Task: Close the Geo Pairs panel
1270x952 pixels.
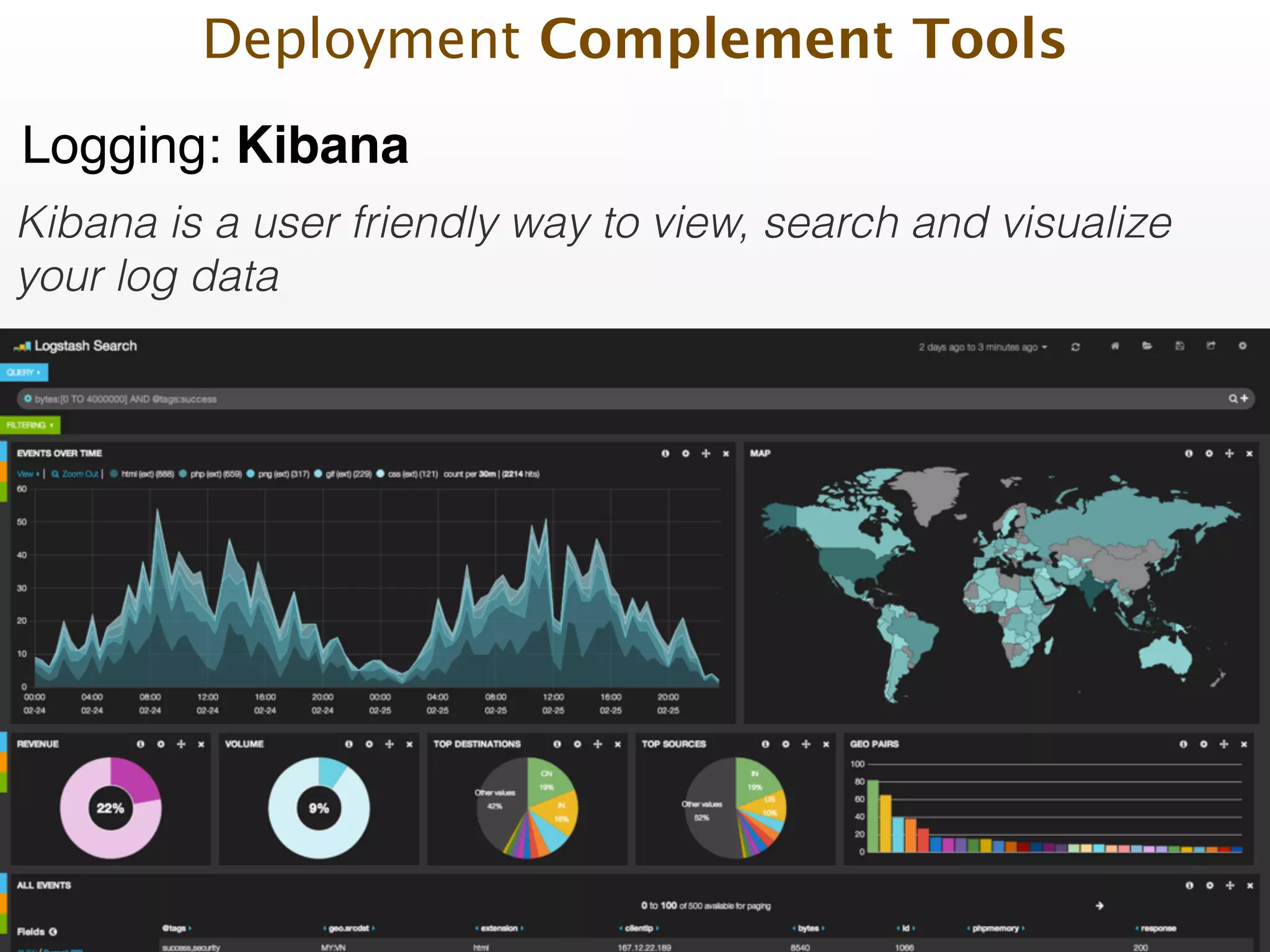Action: tap(1244, 744)
